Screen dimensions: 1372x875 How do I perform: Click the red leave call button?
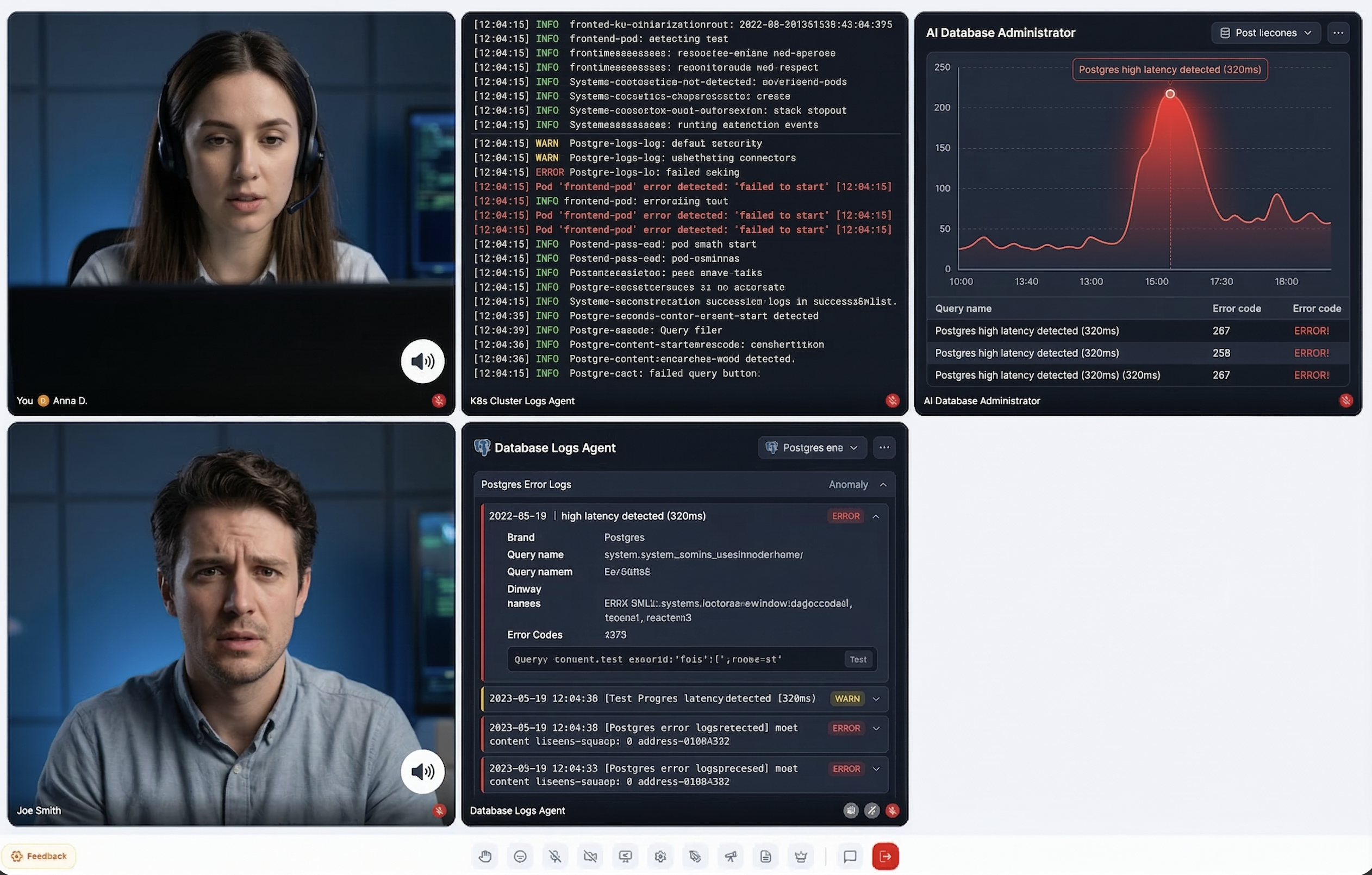885,856
